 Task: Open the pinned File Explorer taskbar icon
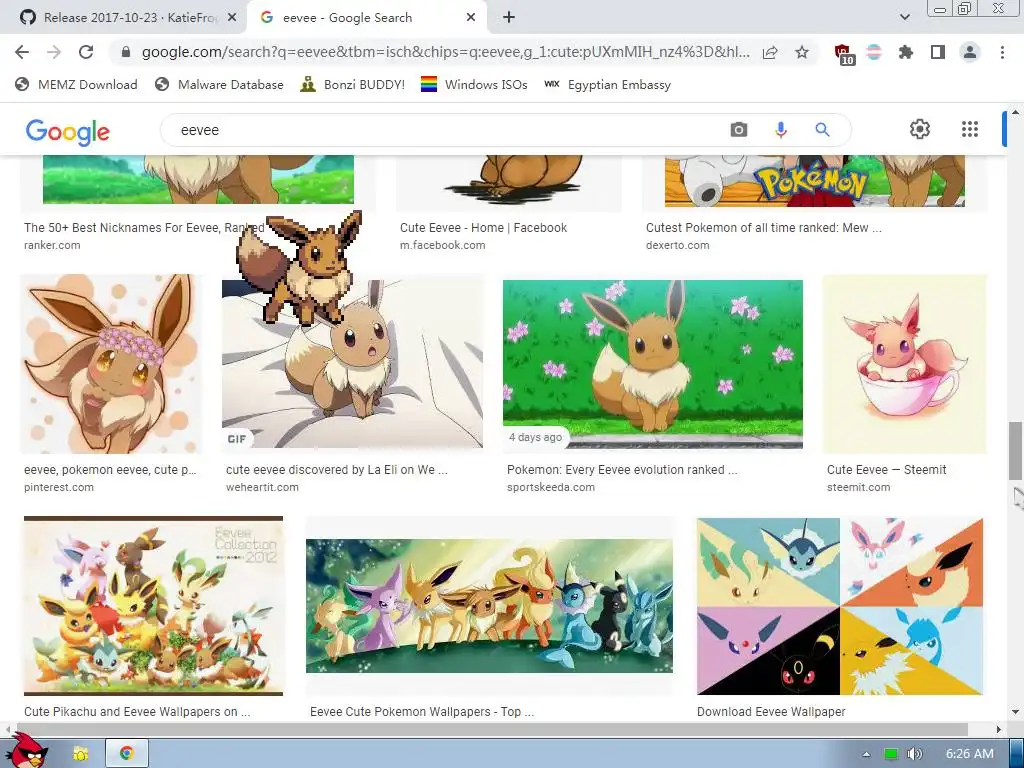tap(81, 754)
